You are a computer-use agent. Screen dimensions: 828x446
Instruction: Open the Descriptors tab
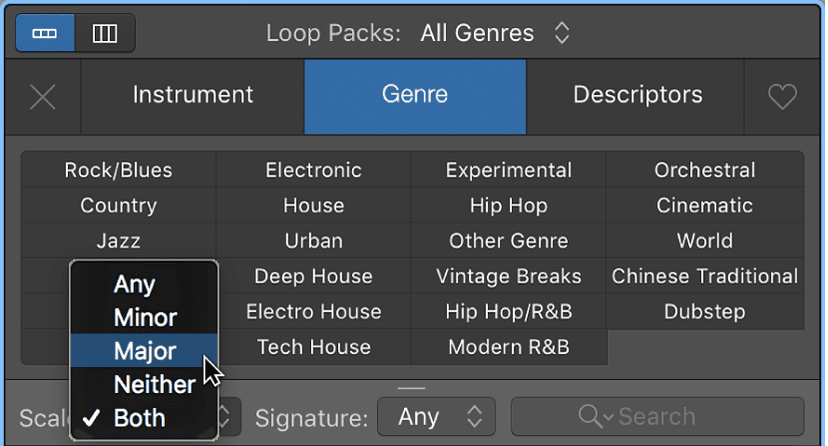pos(637,97)
